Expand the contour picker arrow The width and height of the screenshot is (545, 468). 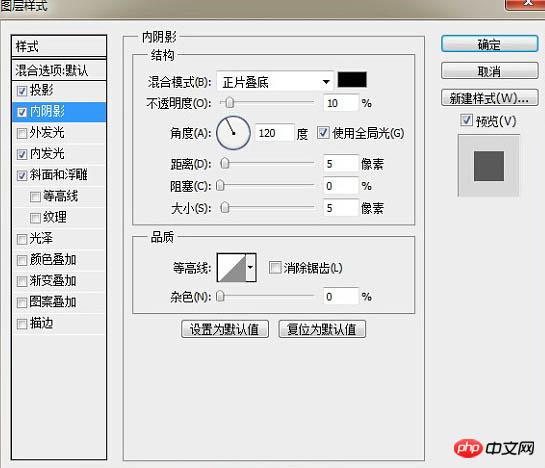point(251,267)
